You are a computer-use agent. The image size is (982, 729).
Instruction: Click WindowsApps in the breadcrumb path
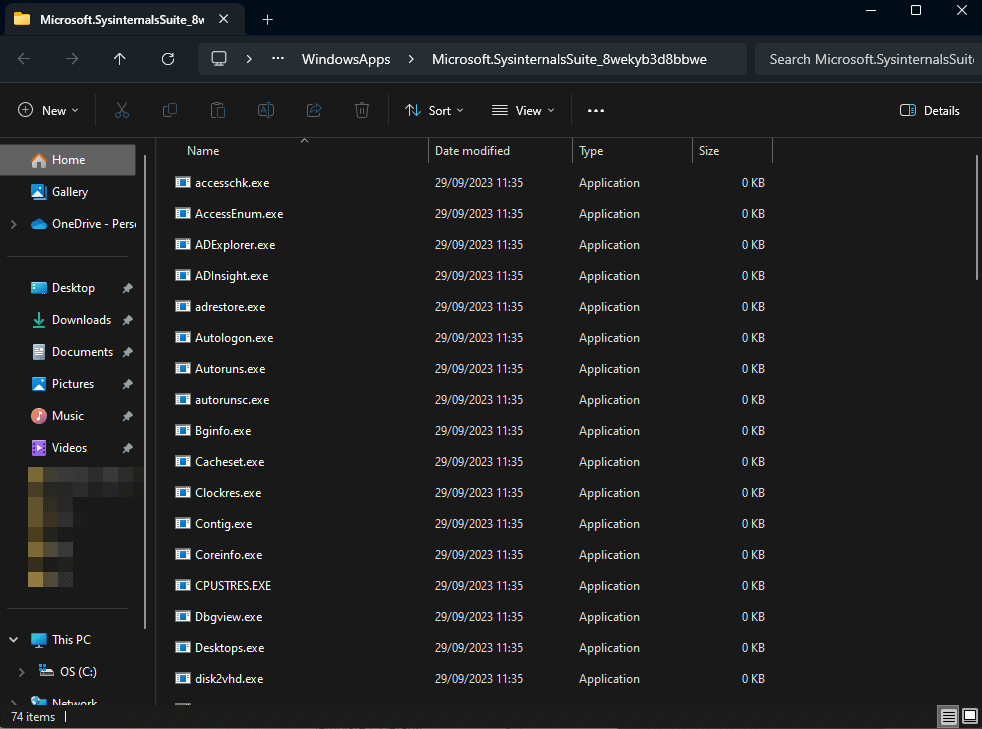point(346,59)
